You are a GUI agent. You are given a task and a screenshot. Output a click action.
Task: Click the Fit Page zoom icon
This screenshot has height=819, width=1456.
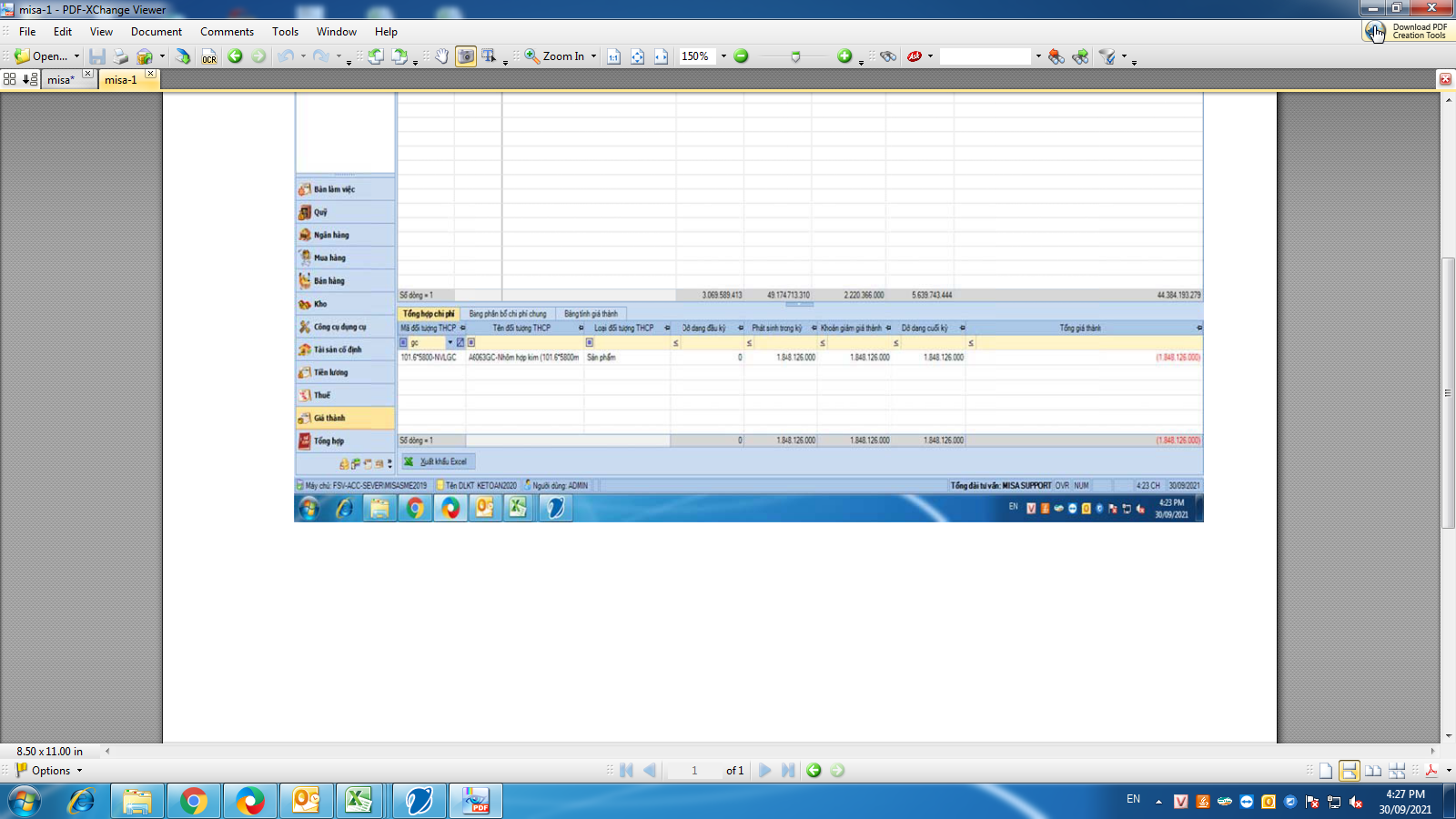point(637,56)
